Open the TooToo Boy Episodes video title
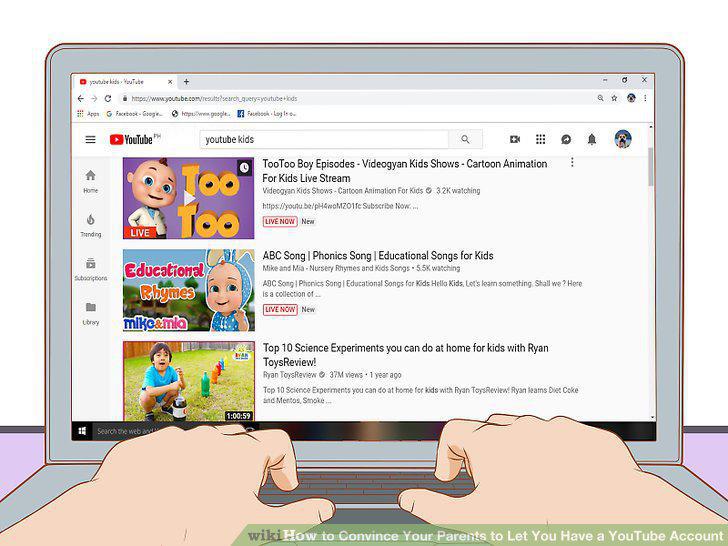 [x=404, y=171]
